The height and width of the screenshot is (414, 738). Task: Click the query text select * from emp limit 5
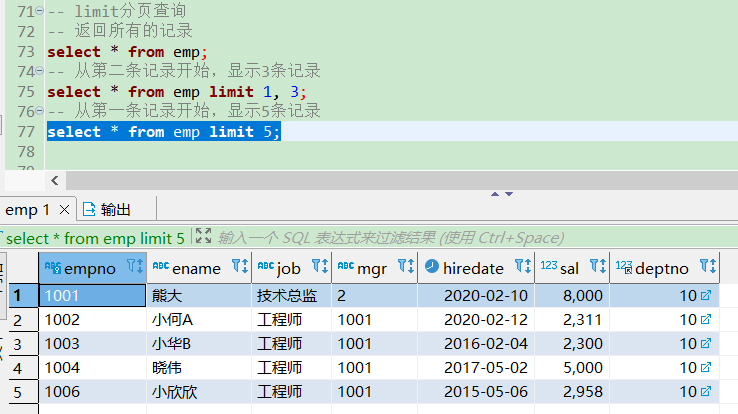pyautogui.click(x=95, y=239)
